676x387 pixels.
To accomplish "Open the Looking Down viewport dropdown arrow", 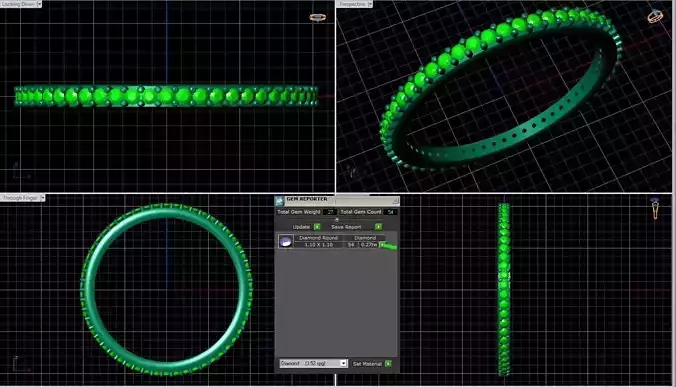I will point(39,4).
